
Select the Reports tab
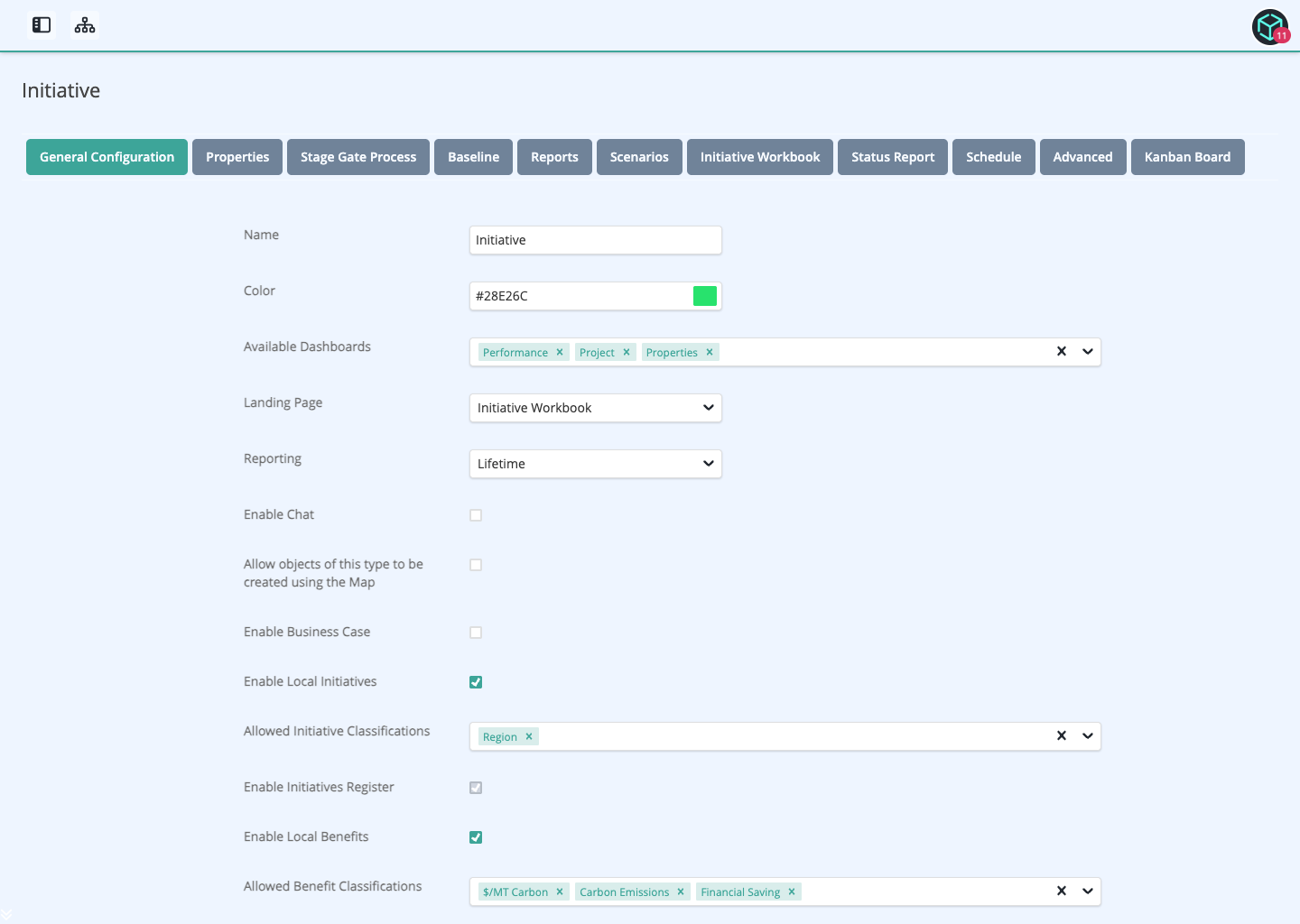click(x=554, y=157)
